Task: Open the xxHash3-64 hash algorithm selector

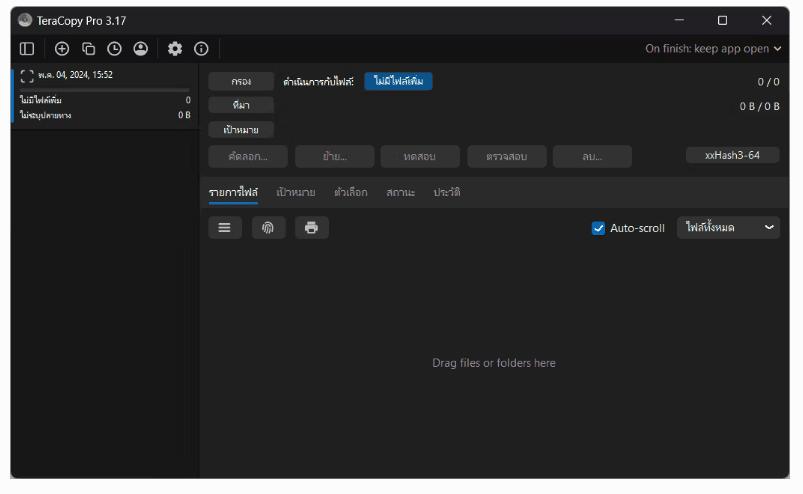Action: coord(732,155)
